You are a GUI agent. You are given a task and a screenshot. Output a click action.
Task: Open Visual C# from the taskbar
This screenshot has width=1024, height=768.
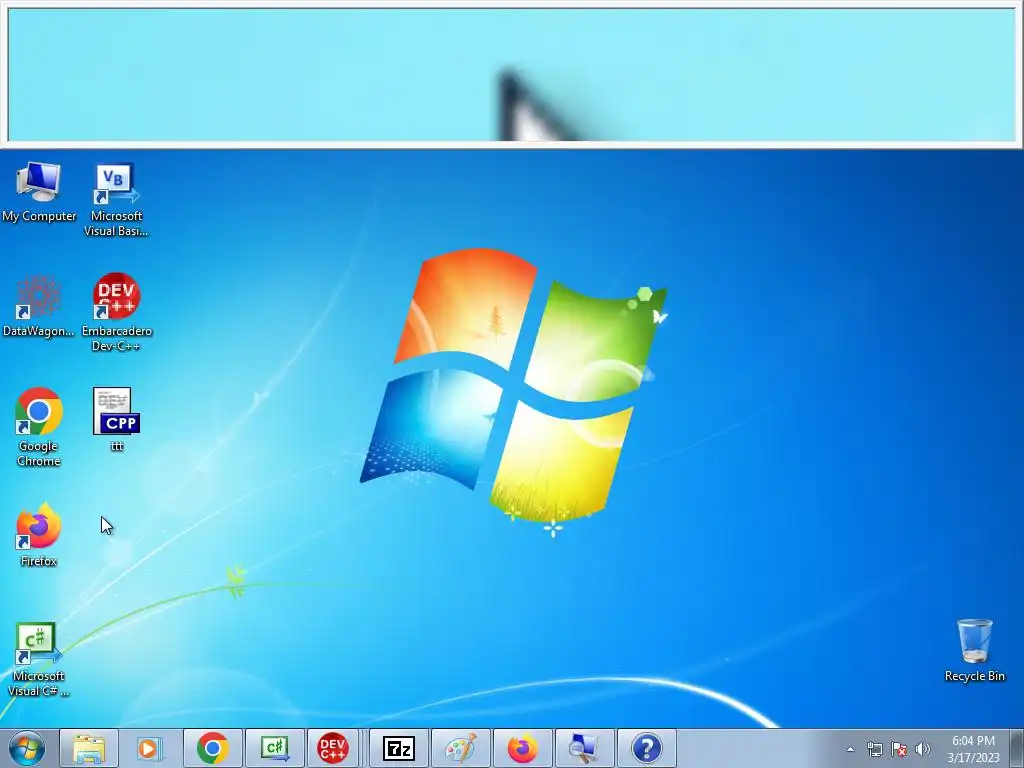[x=274, y=748]
